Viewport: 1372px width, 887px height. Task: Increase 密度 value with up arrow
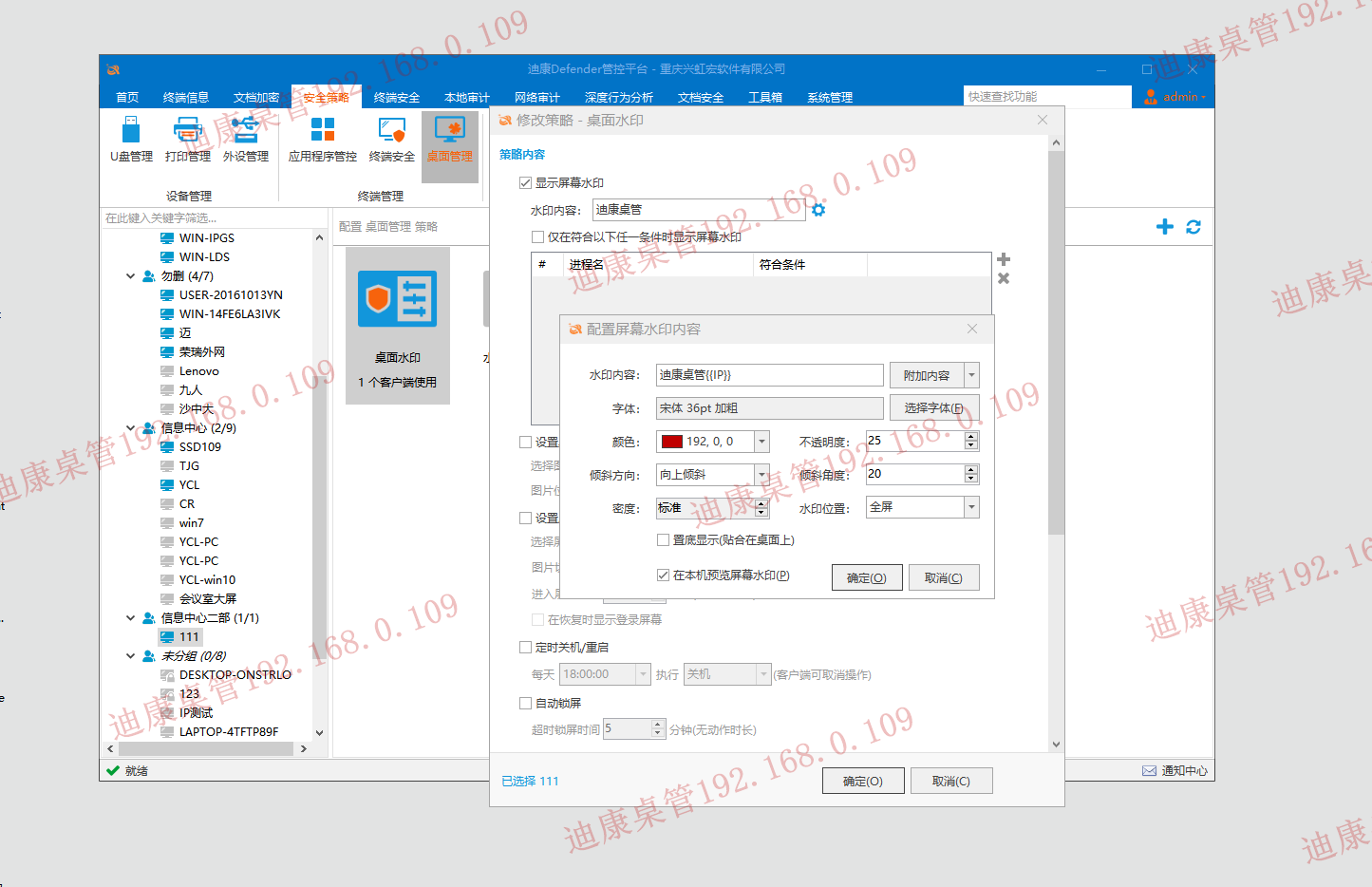point(761,504)
